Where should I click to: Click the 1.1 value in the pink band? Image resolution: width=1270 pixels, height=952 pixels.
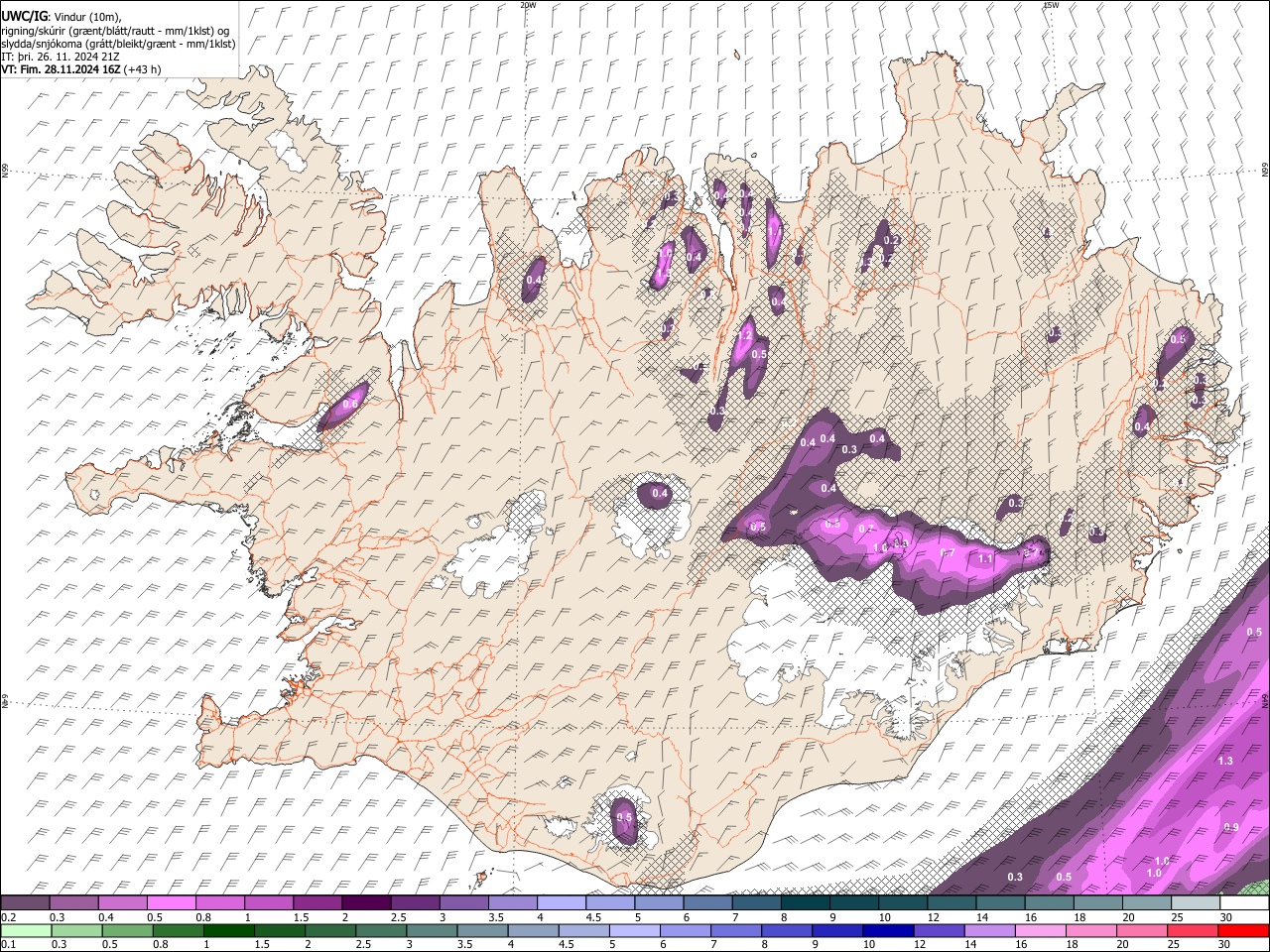[985, 559]
